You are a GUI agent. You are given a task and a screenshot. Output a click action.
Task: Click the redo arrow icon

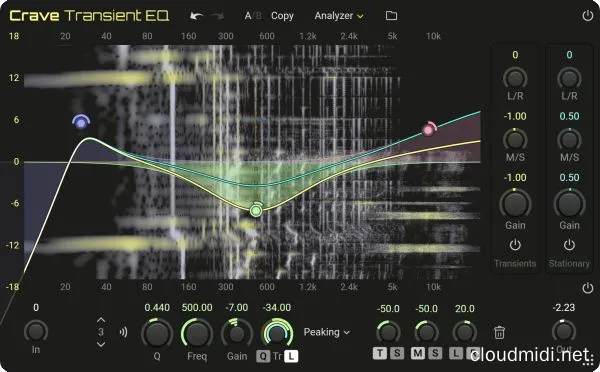tap(218, 16)
